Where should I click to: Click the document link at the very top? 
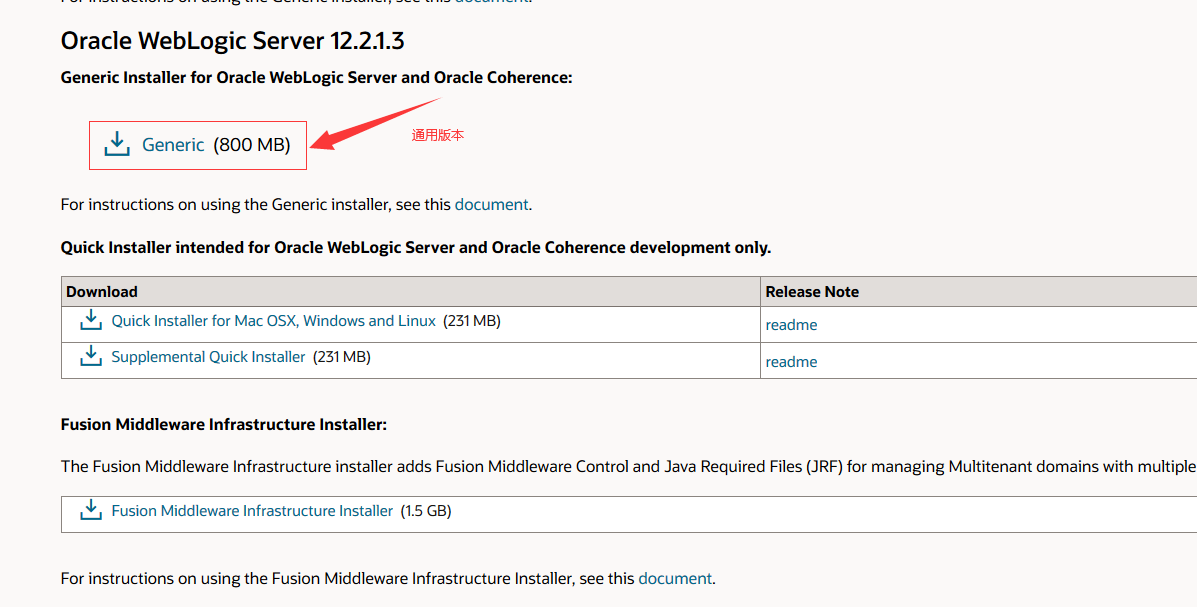[492, 2]
